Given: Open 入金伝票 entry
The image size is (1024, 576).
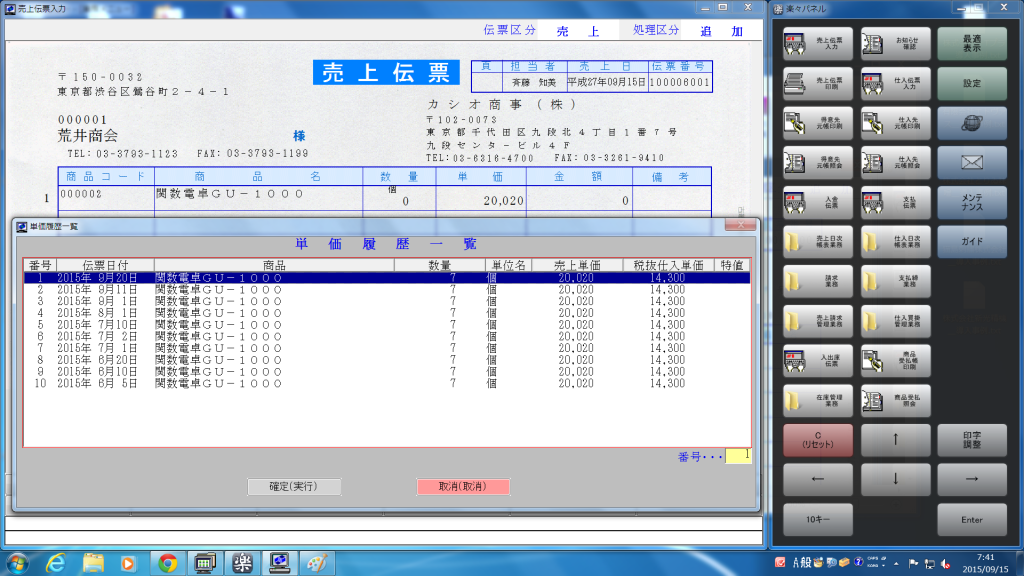Looking at the screenshot, I should (x=818, y=202).
